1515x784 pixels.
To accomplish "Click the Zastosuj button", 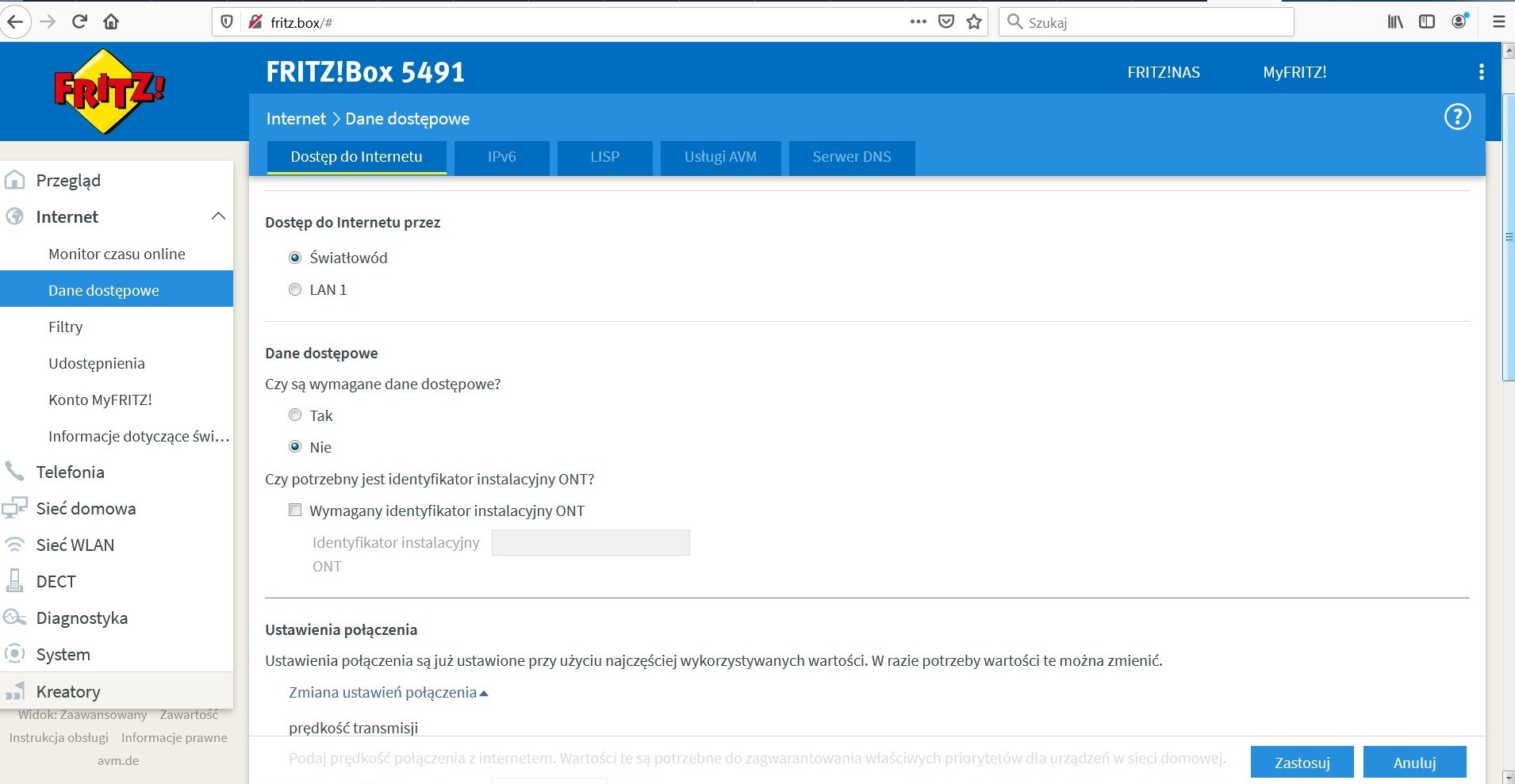I will point(1302,763).
